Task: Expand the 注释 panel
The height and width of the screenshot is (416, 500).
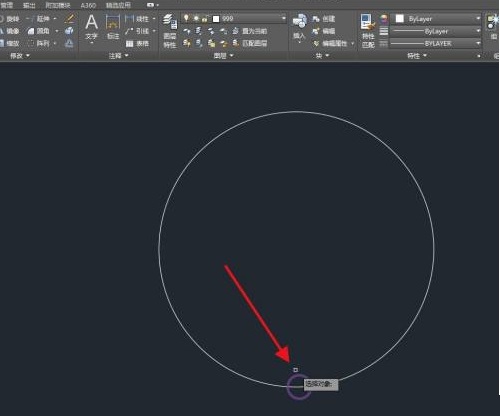Action: pos(118,56)
